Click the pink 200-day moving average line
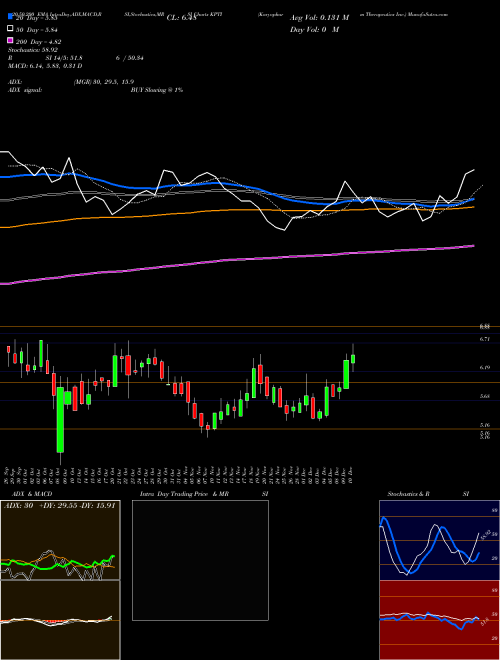 [237, 260]
